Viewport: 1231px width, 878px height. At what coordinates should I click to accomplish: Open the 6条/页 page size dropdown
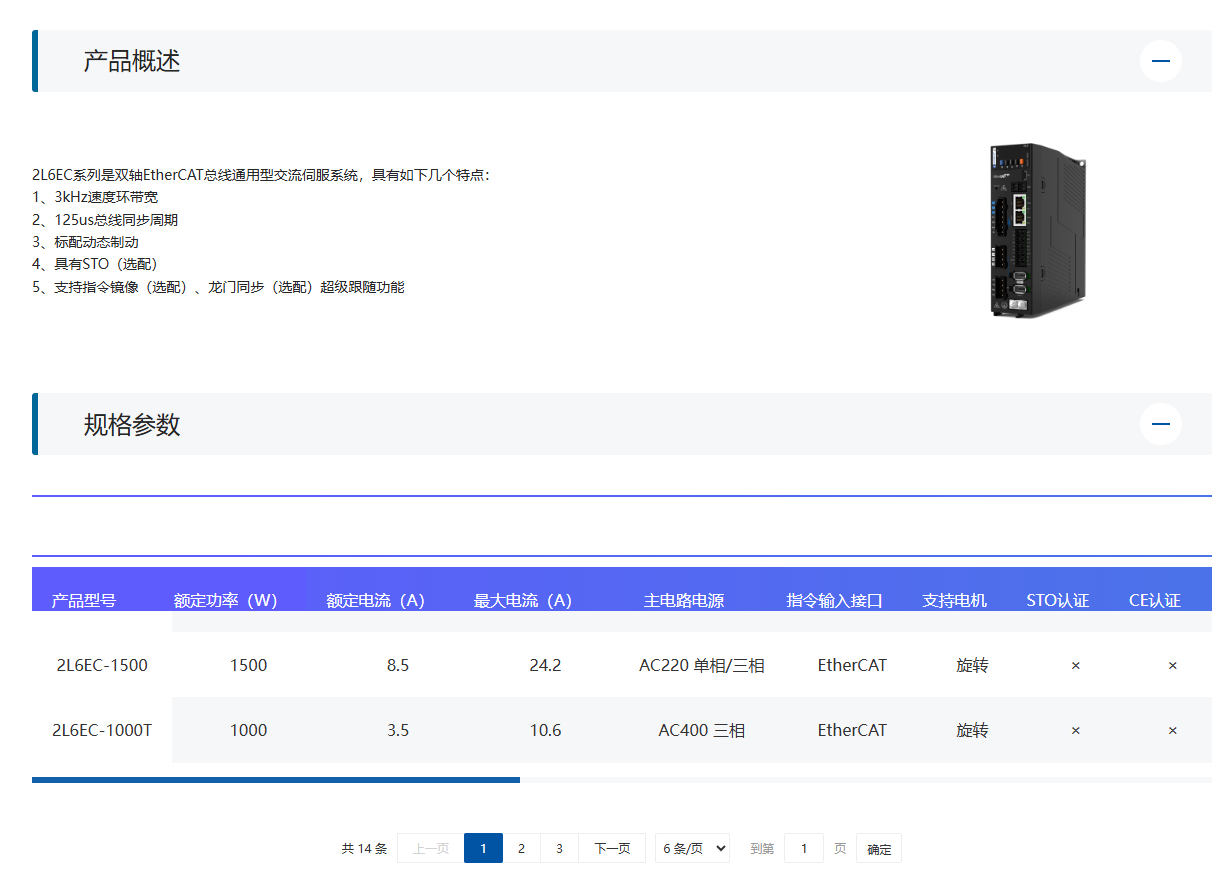click(692, 847)
